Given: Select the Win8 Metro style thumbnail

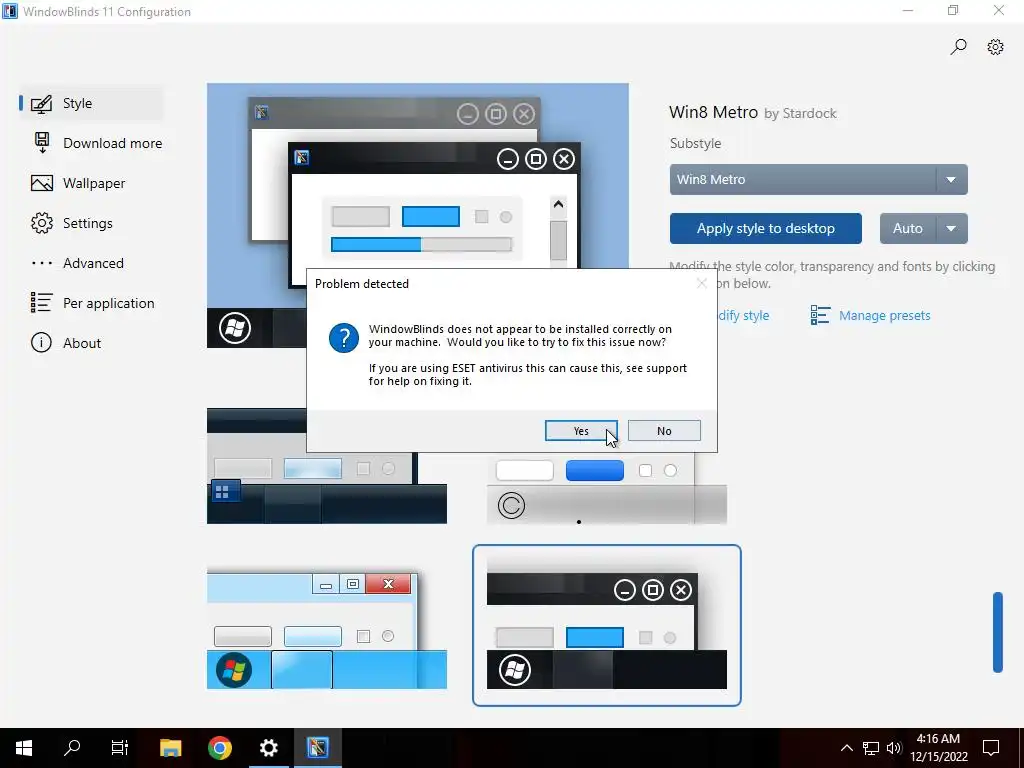Looking at the screenshot, I should (x=607, y=626).
